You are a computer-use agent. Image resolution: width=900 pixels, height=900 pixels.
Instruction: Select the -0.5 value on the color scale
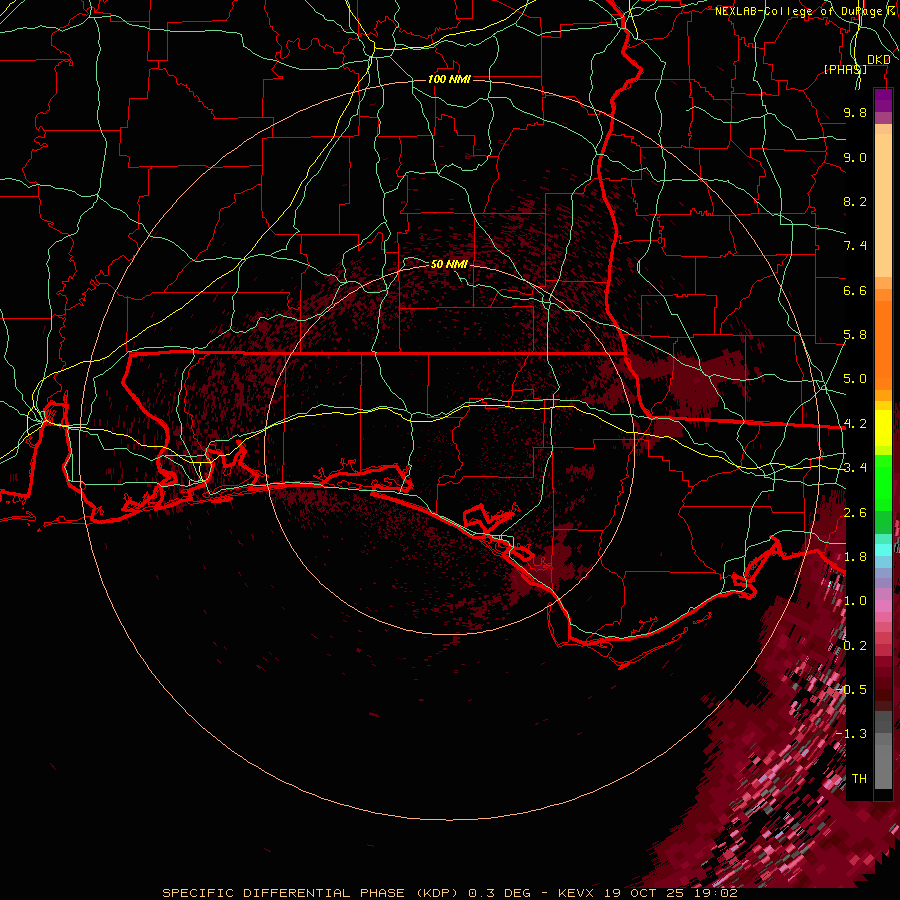coord(852,690)
